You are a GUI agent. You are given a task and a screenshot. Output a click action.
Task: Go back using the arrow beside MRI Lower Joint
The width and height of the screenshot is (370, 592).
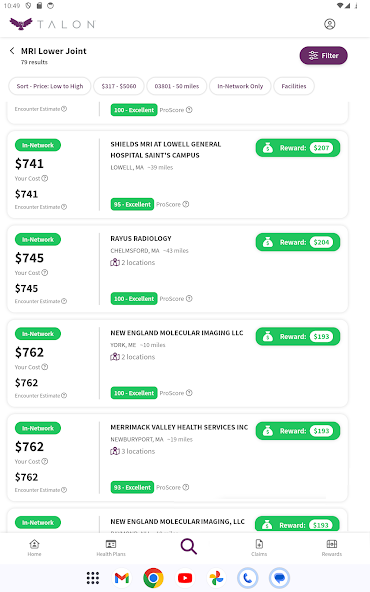pyautogui.click(x=12, y=51)
